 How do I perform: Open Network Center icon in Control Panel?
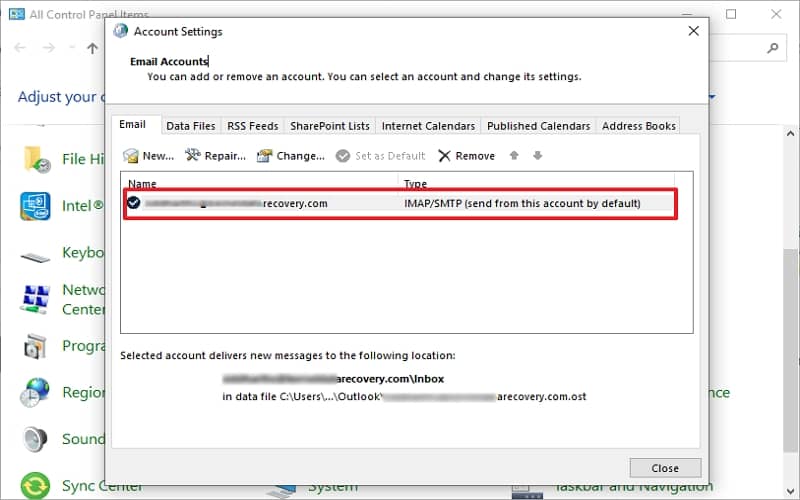click(x=35, y=299)
